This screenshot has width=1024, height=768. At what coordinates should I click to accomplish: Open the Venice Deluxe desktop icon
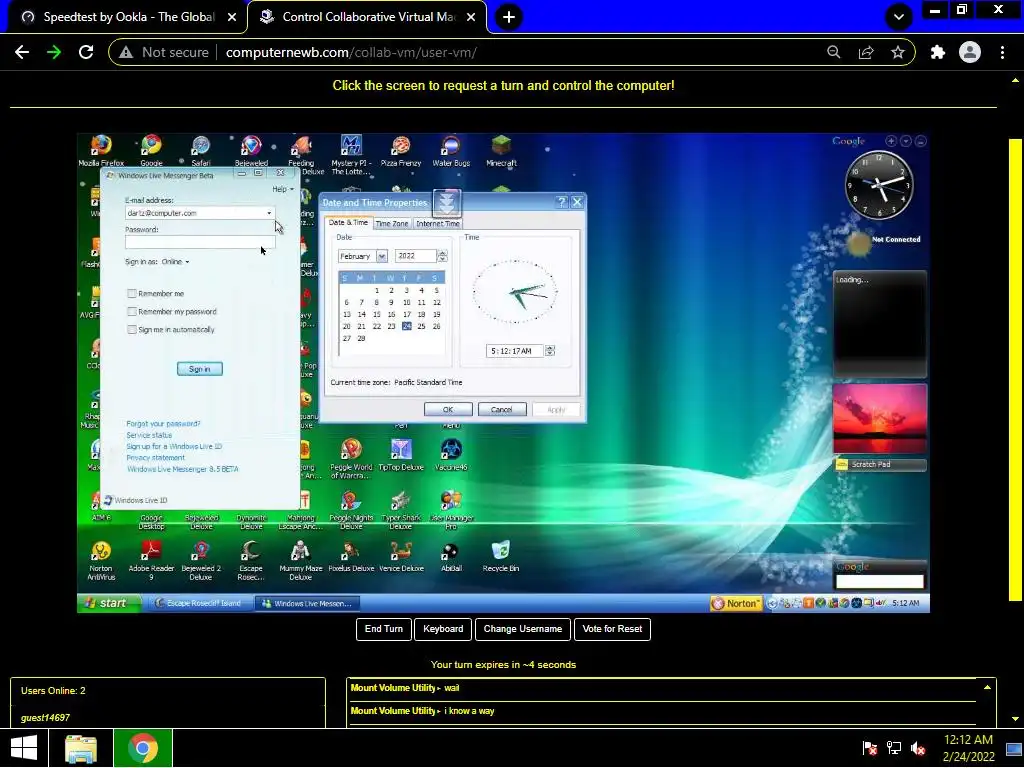(x=401, y=556)
